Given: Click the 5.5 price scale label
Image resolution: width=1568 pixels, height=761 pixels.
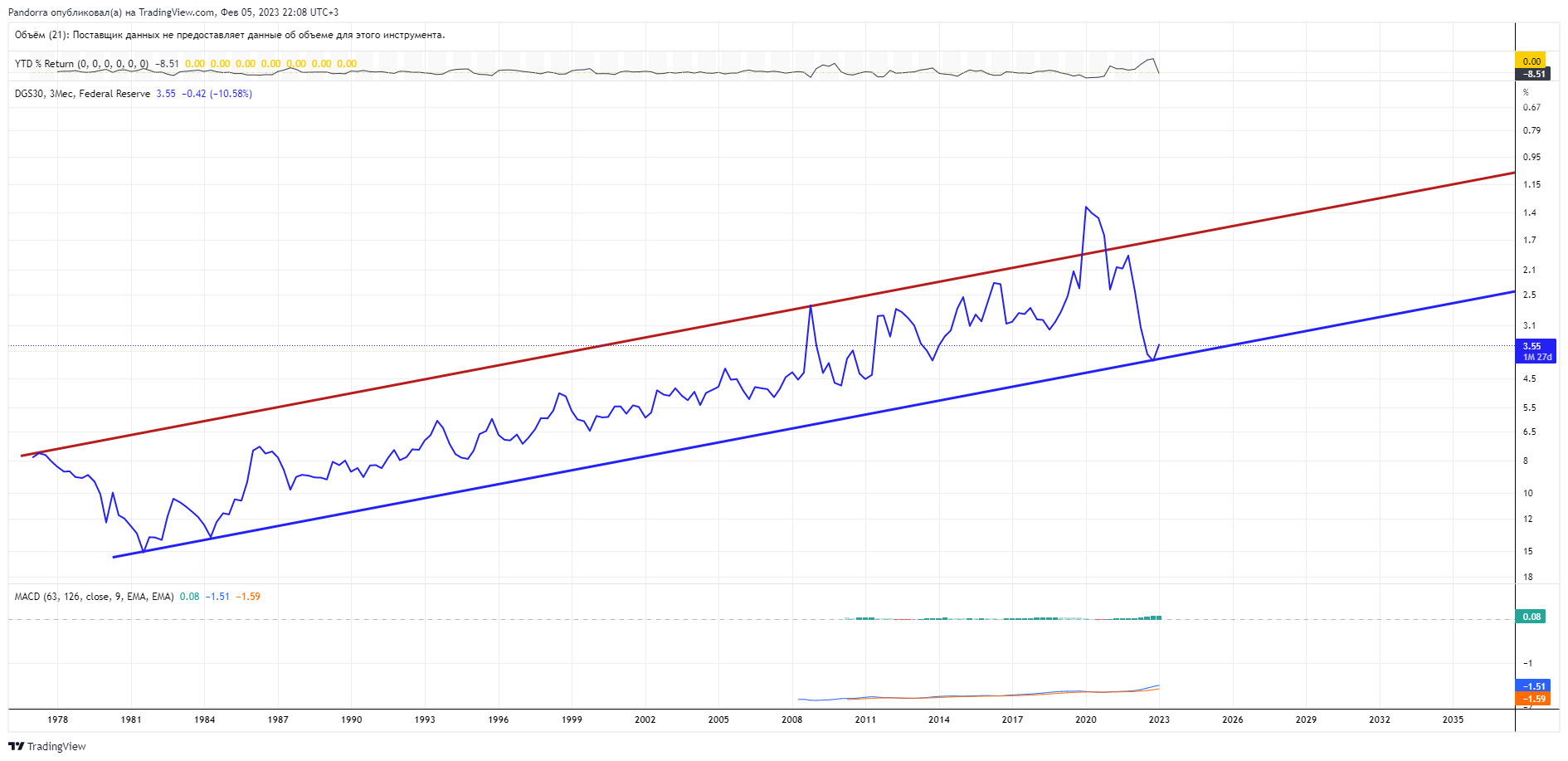Looking at the screenshot, I should 1529,407.
